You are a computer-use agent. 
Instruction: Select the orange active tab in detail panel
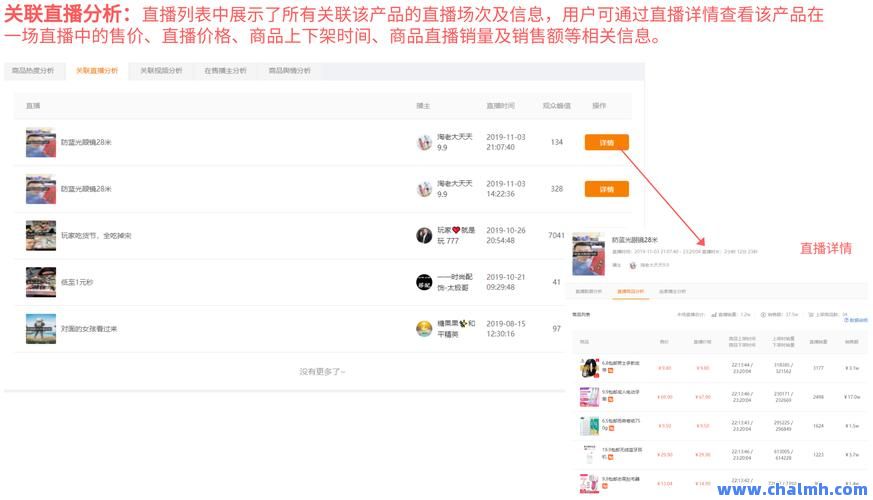click(630, 292)
